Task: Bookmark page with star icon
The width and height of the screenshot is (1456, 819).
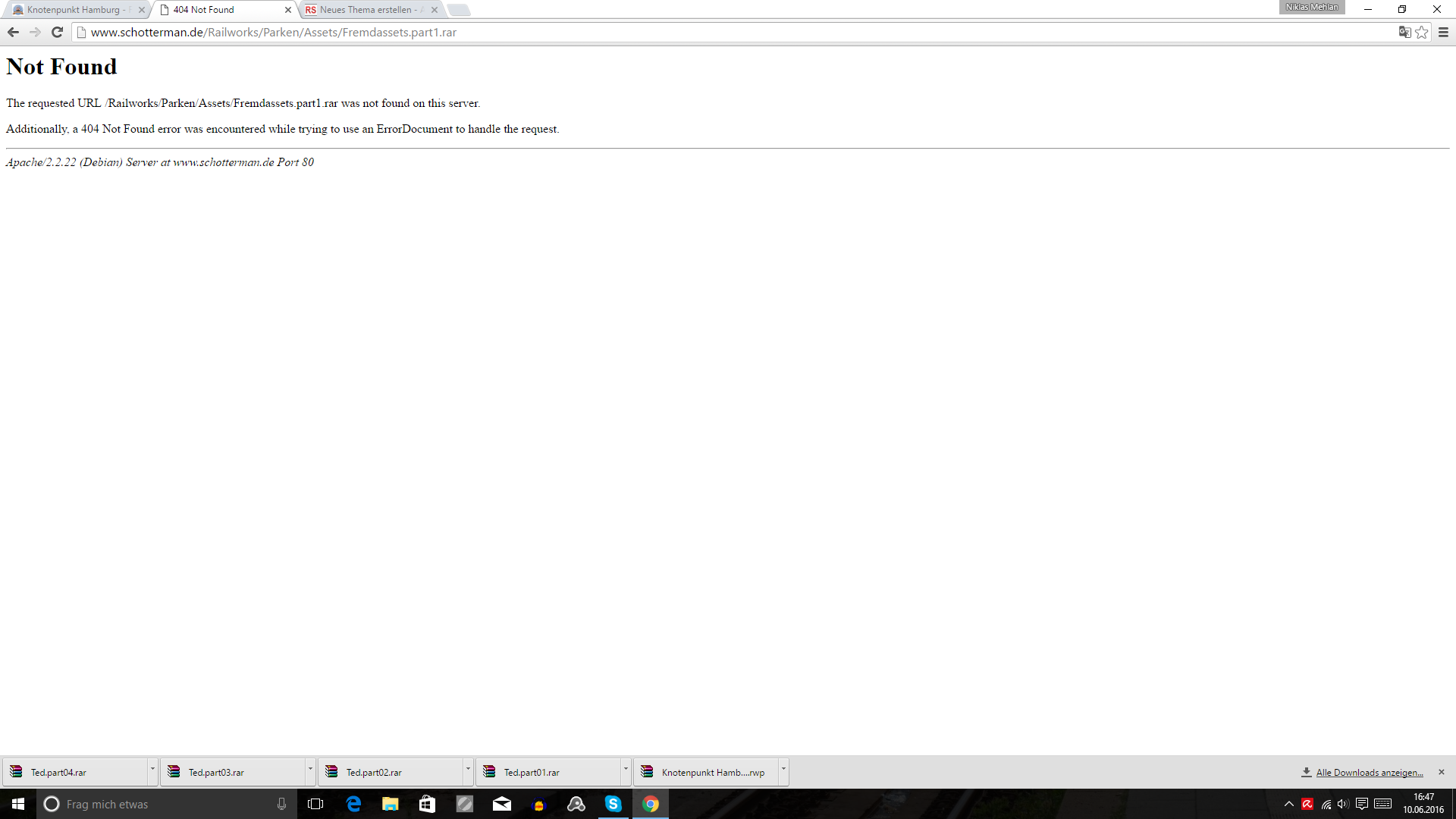Action: coord(1422,32)
